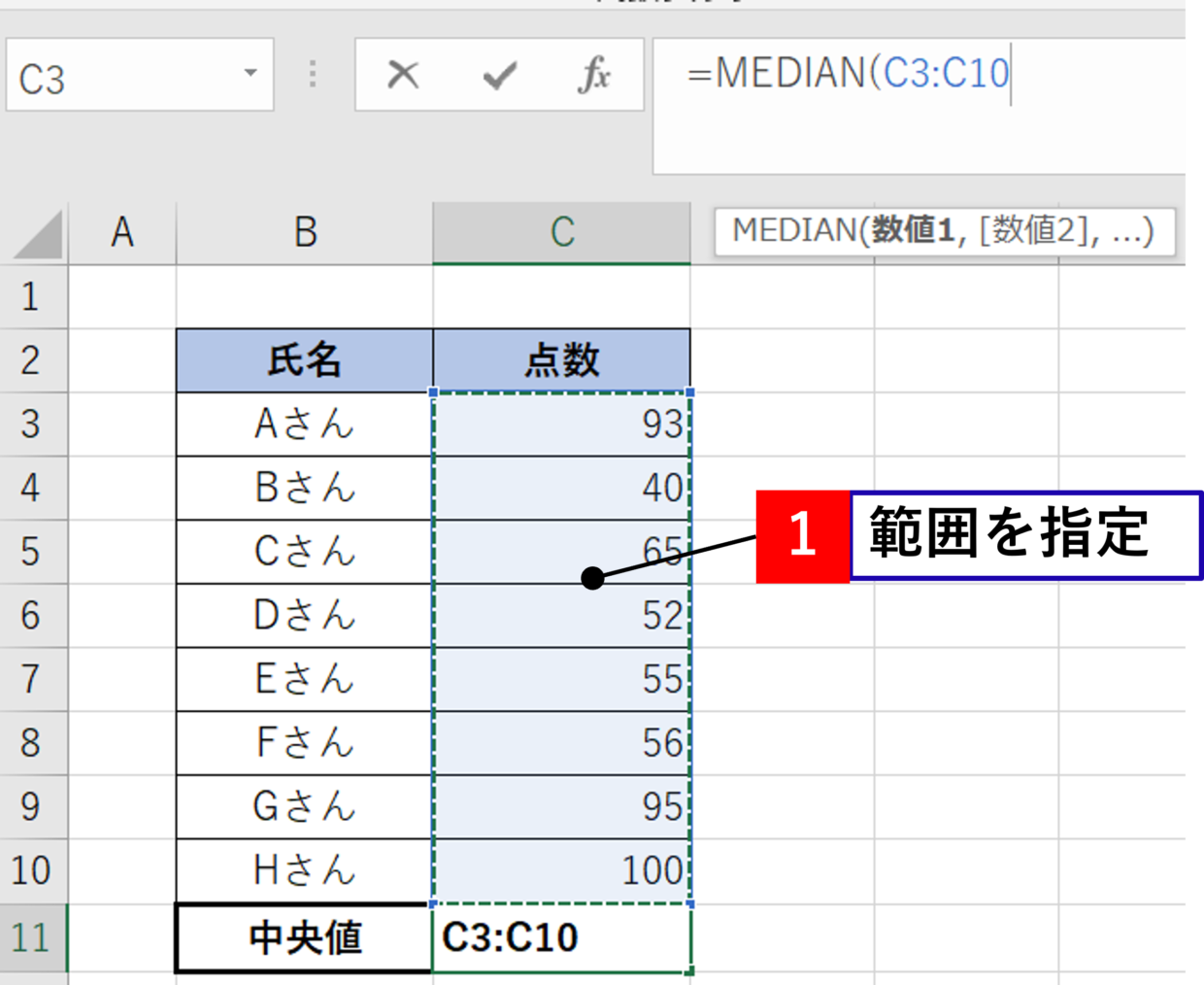Click the formula bar resize dots handle
Viewport: 1204px width, 985px height.
point(313,75)
